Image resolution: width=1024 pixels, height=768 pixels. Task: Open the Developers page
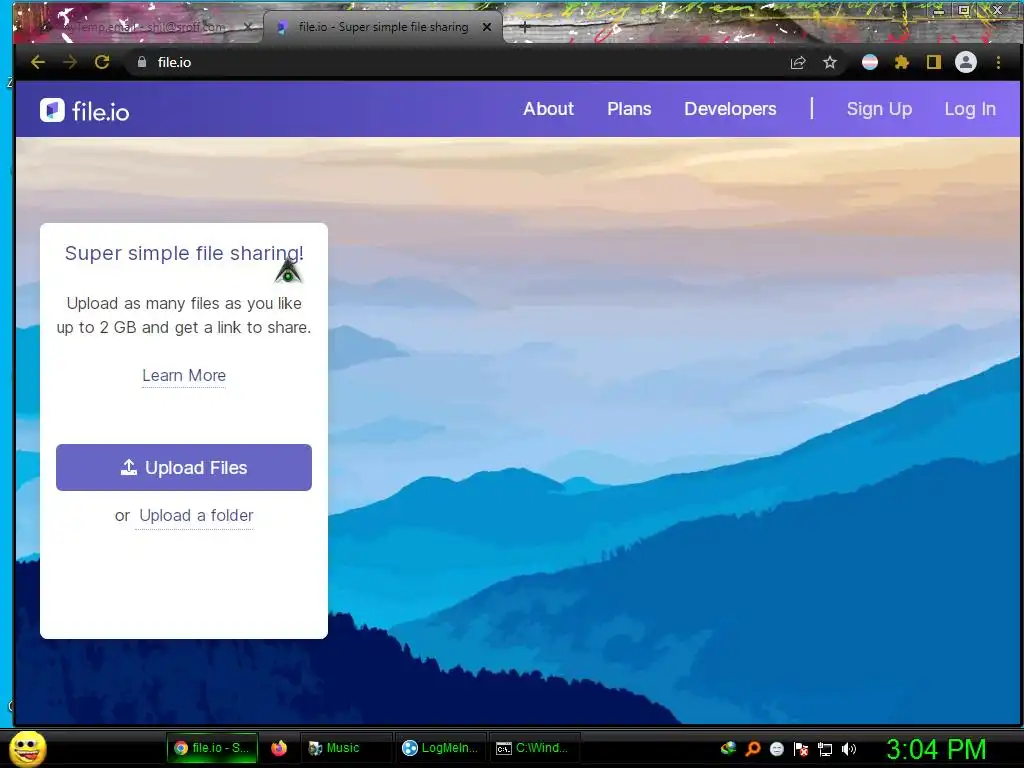tap(730, 109)
